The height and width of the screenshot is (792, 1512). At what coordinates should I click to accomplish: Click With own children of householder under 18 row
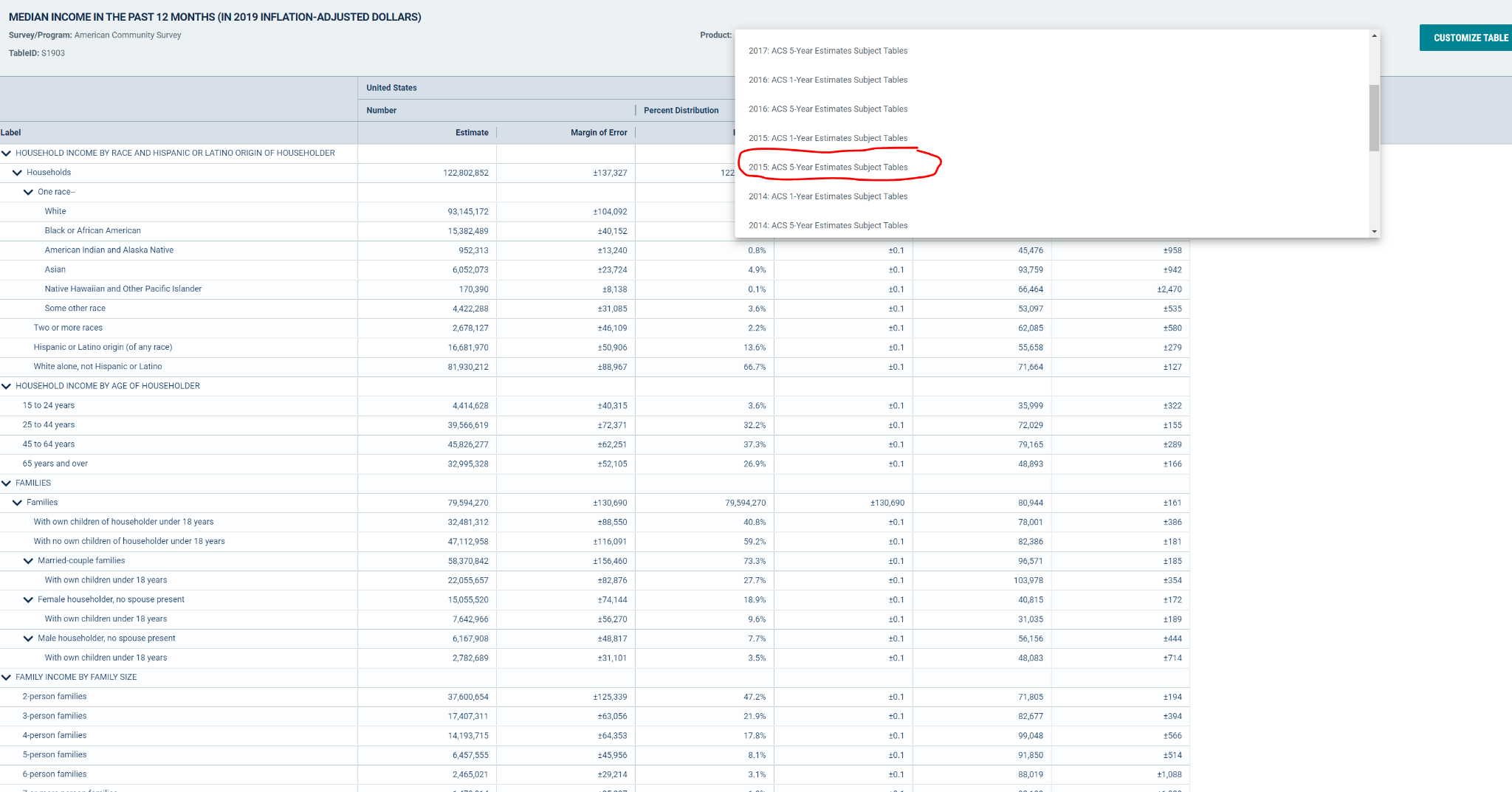pyautogui.click(x=123, y=522)
